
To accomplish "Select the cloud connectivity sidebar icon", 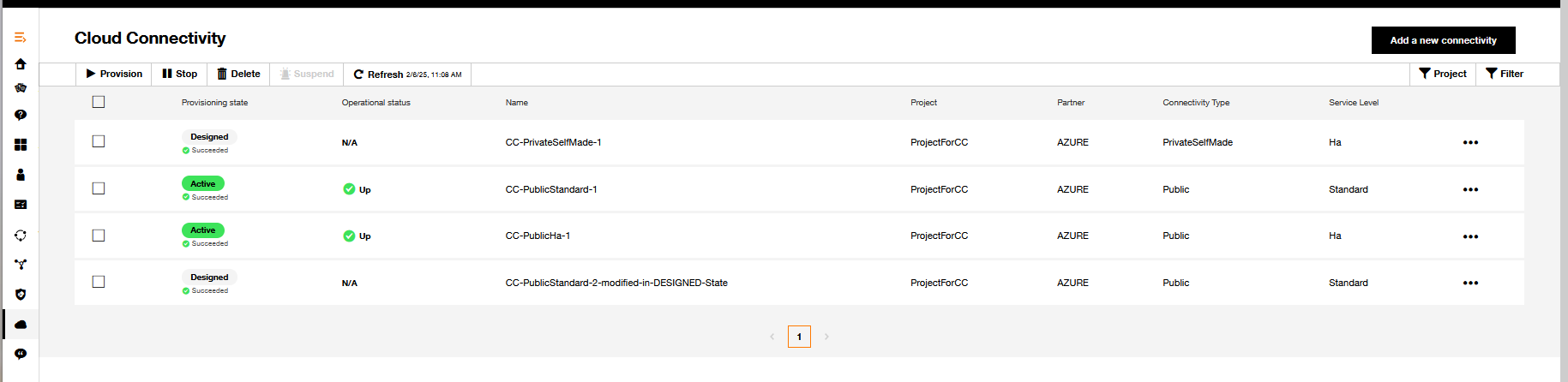I will pyautogui.click(x=21, y=325).
